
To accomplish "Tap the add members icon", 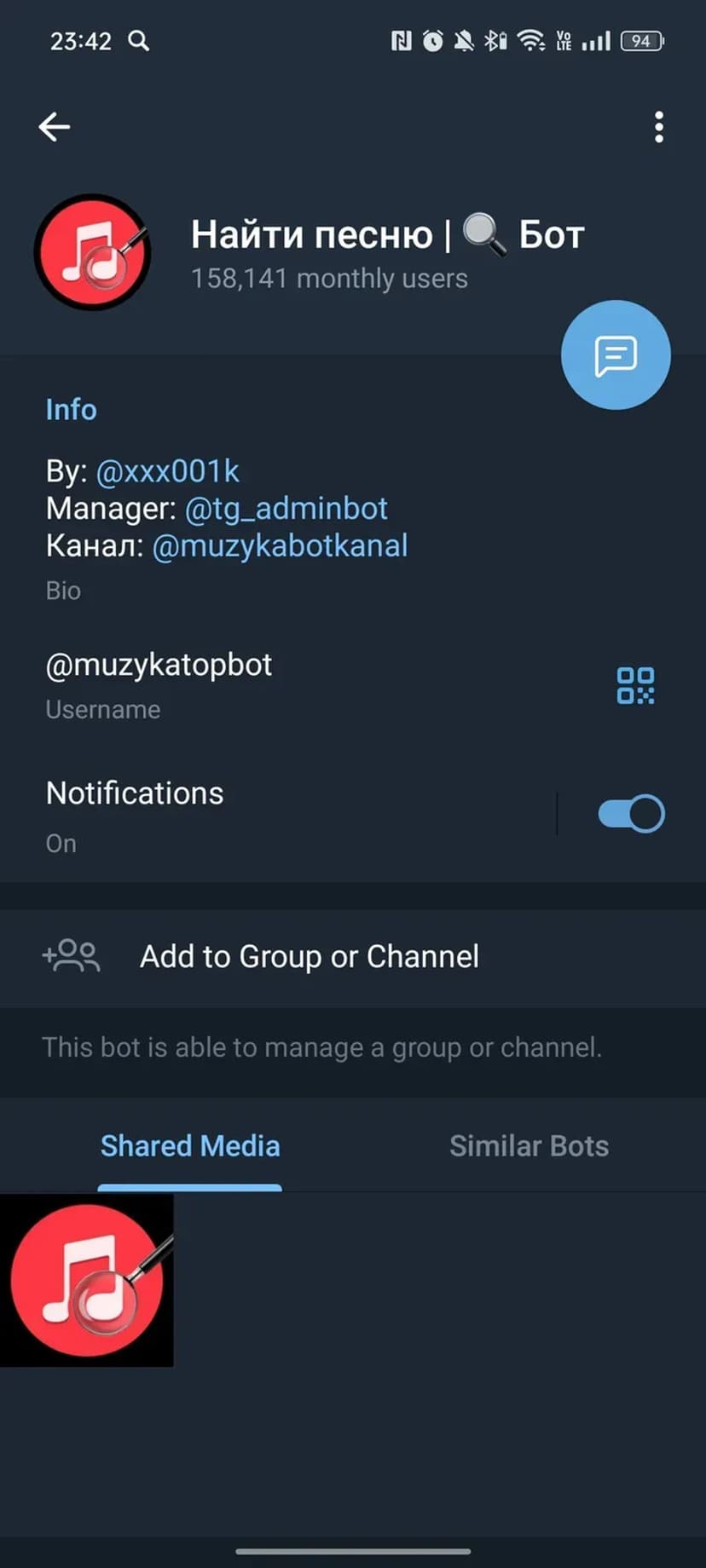I will coord(72,956).
